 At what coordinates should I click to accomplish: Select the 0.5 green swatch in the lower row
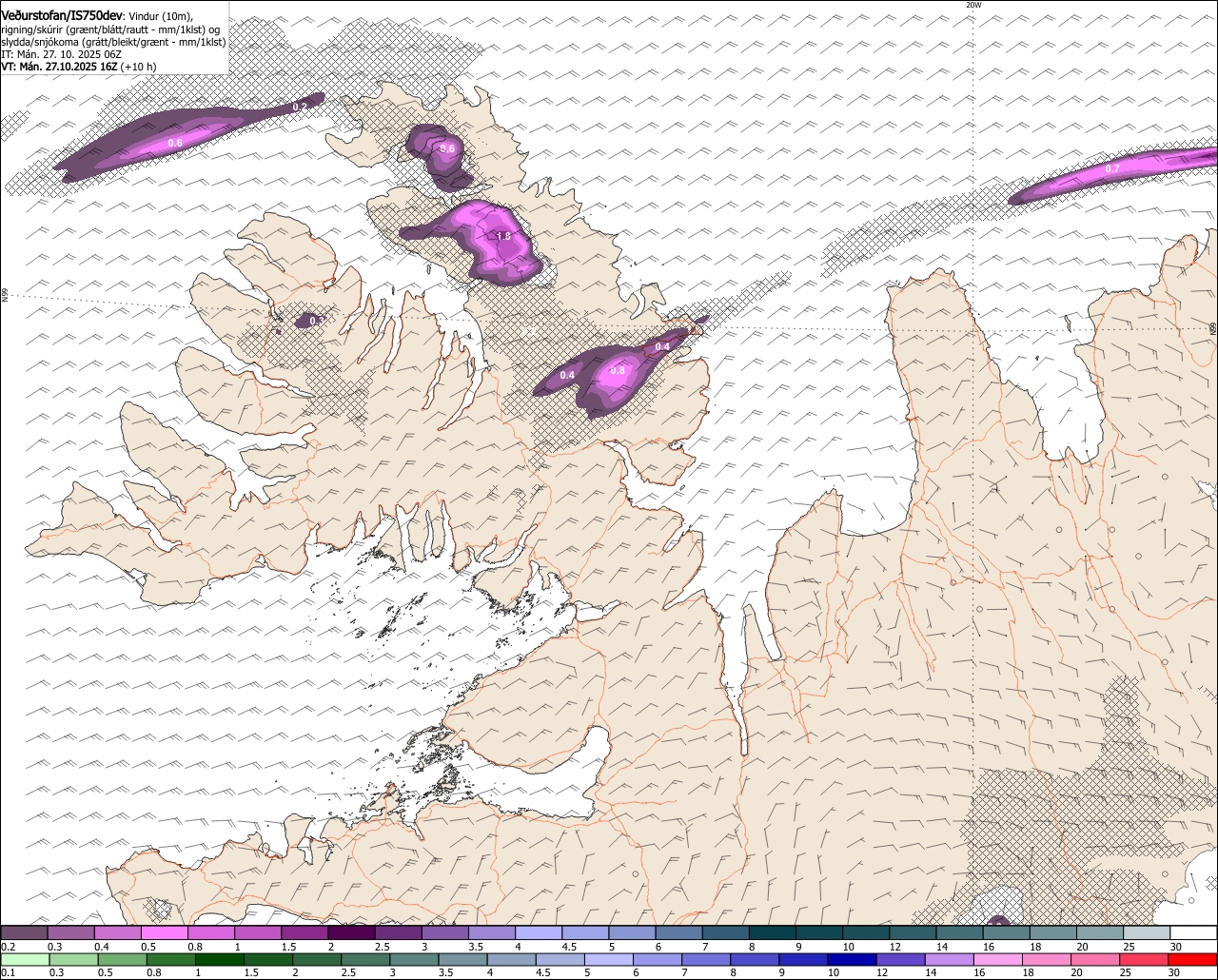(121, 959)
